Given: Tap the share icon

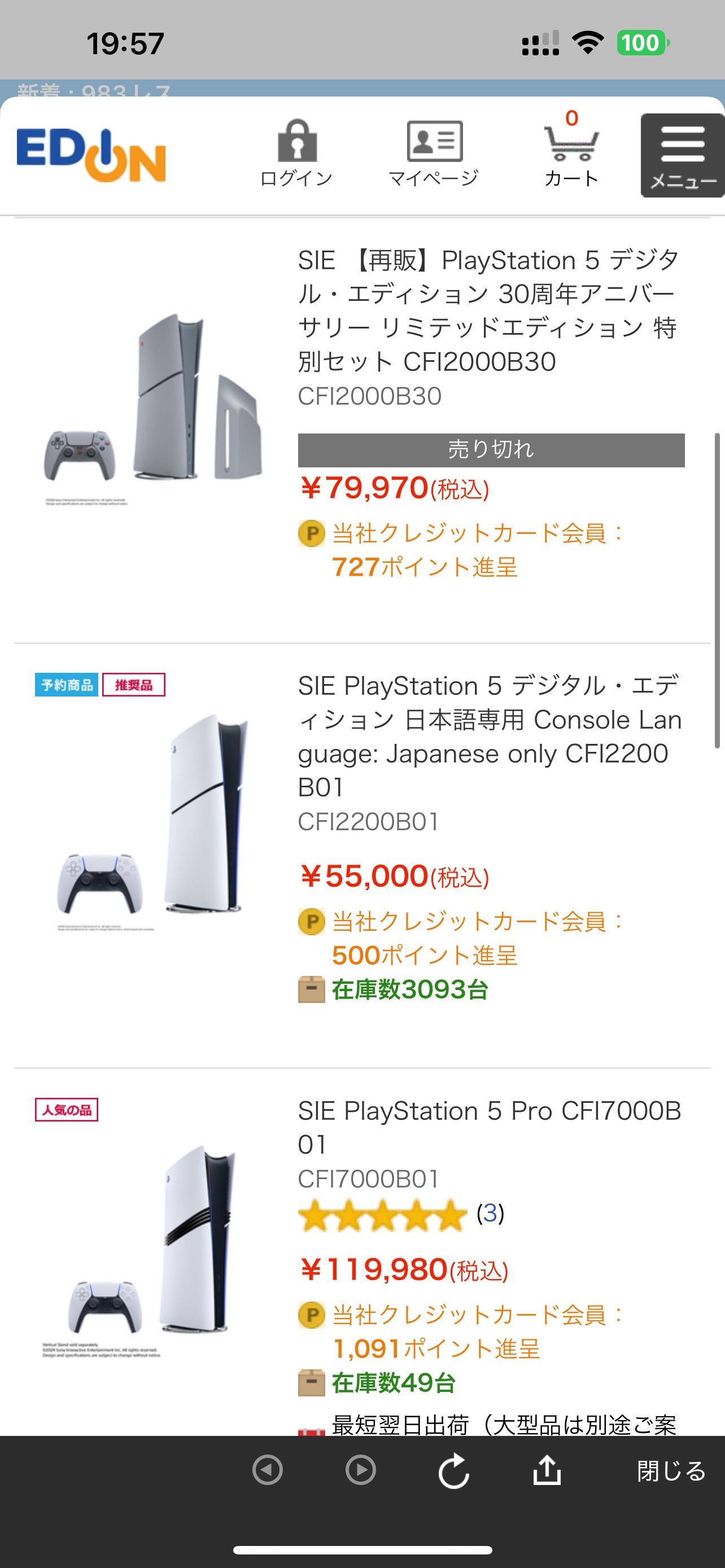Looking at the screenshot, I should pos(547,1470).
